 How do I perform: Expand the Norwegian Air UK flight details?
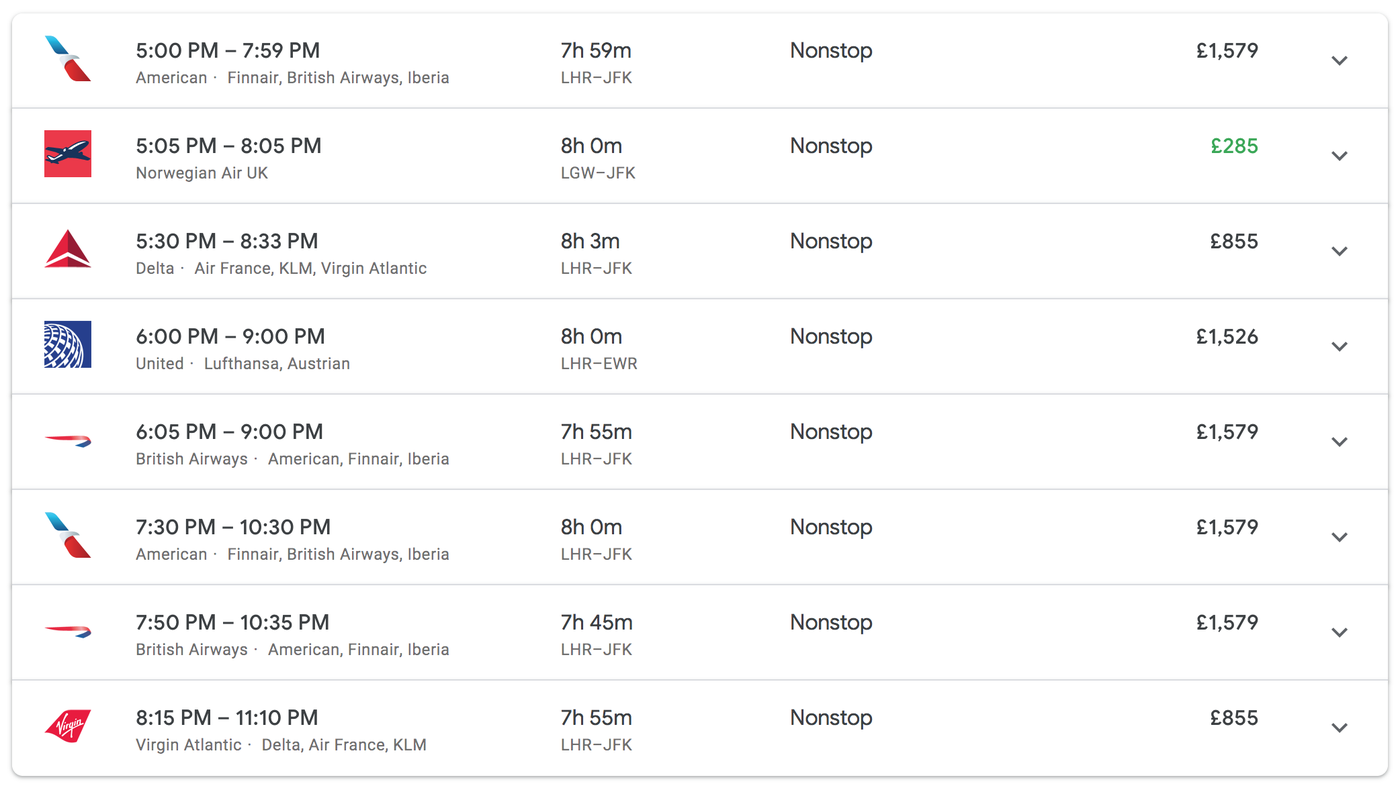(x=1339, y=156)
